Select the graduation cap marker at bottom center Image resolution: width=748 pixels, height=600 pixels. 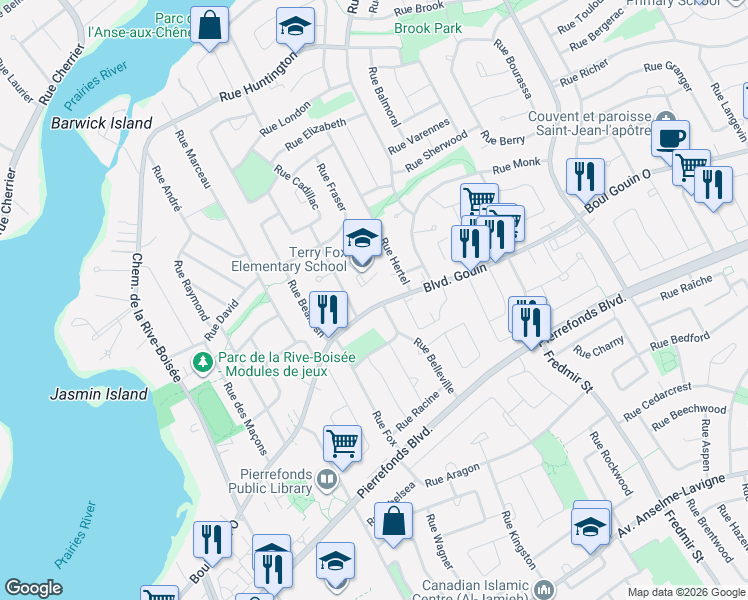coord(335,562)
